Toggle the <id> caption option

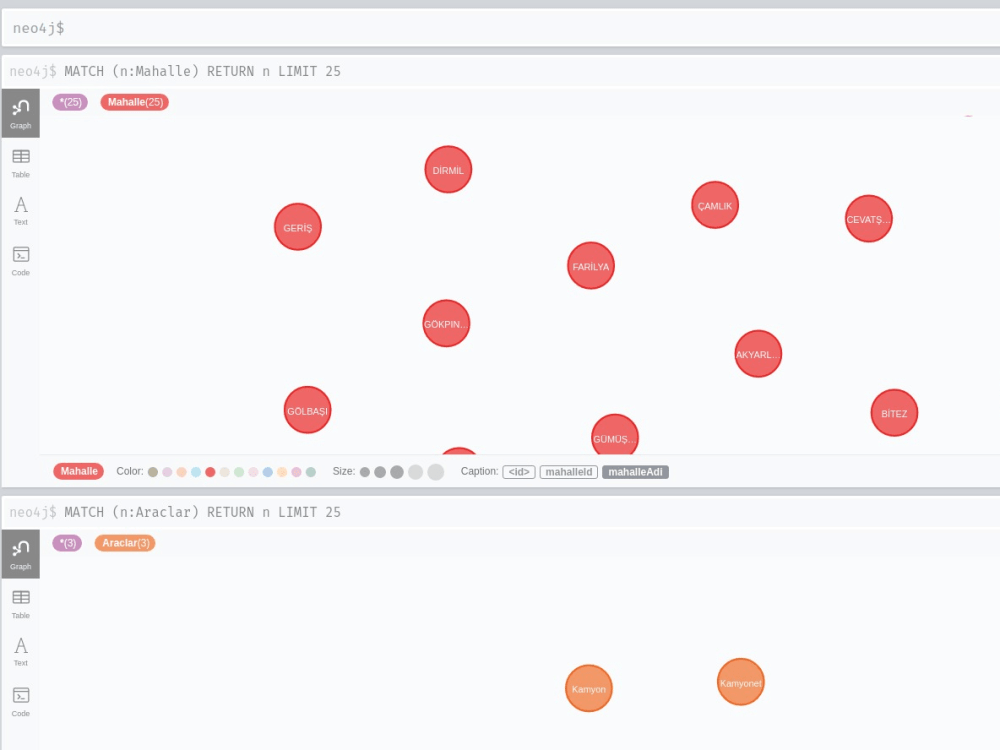519,471
